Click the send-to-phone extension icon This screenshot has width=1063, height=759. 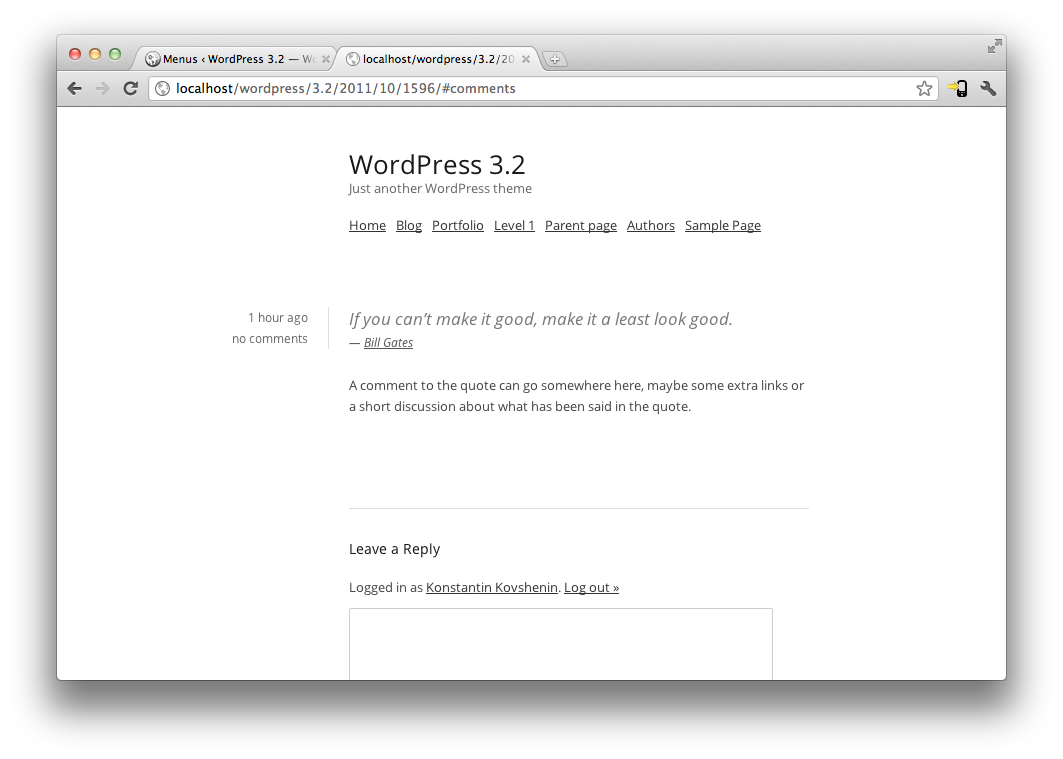[x=958, y=88]
